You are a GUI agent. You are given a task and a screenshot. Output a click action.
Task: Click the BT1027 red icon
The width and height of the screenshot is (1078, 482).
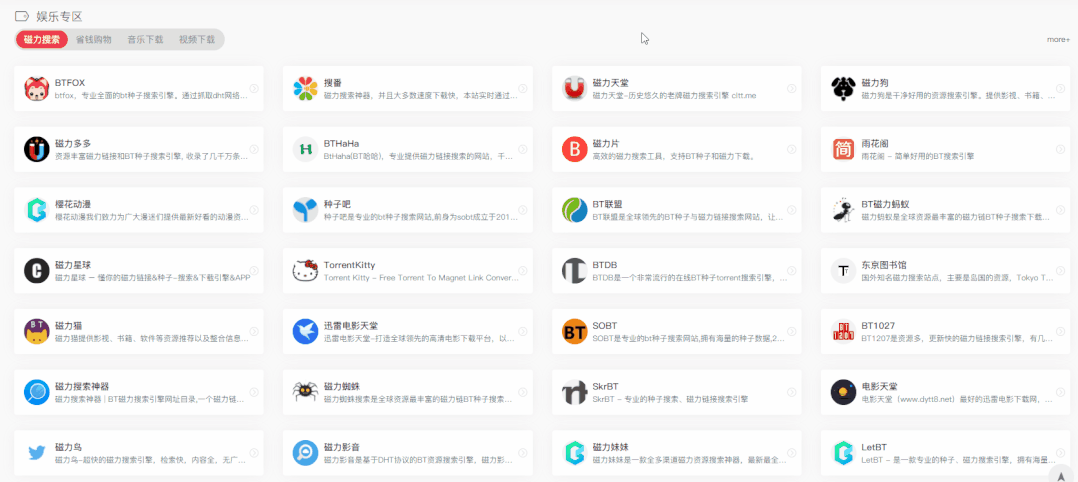[843, 331]
